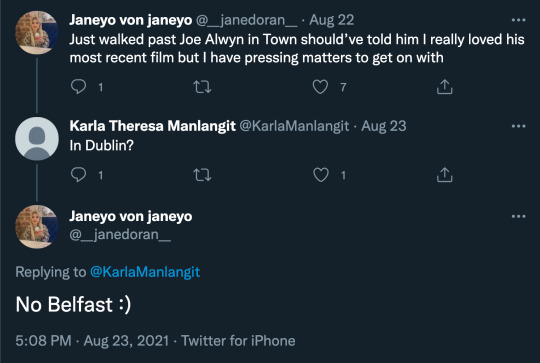Viewport: 540px width, 363px height.
Task: Open Janeyo von janeyo's profile from top tweet
Action: click(131, 20)
